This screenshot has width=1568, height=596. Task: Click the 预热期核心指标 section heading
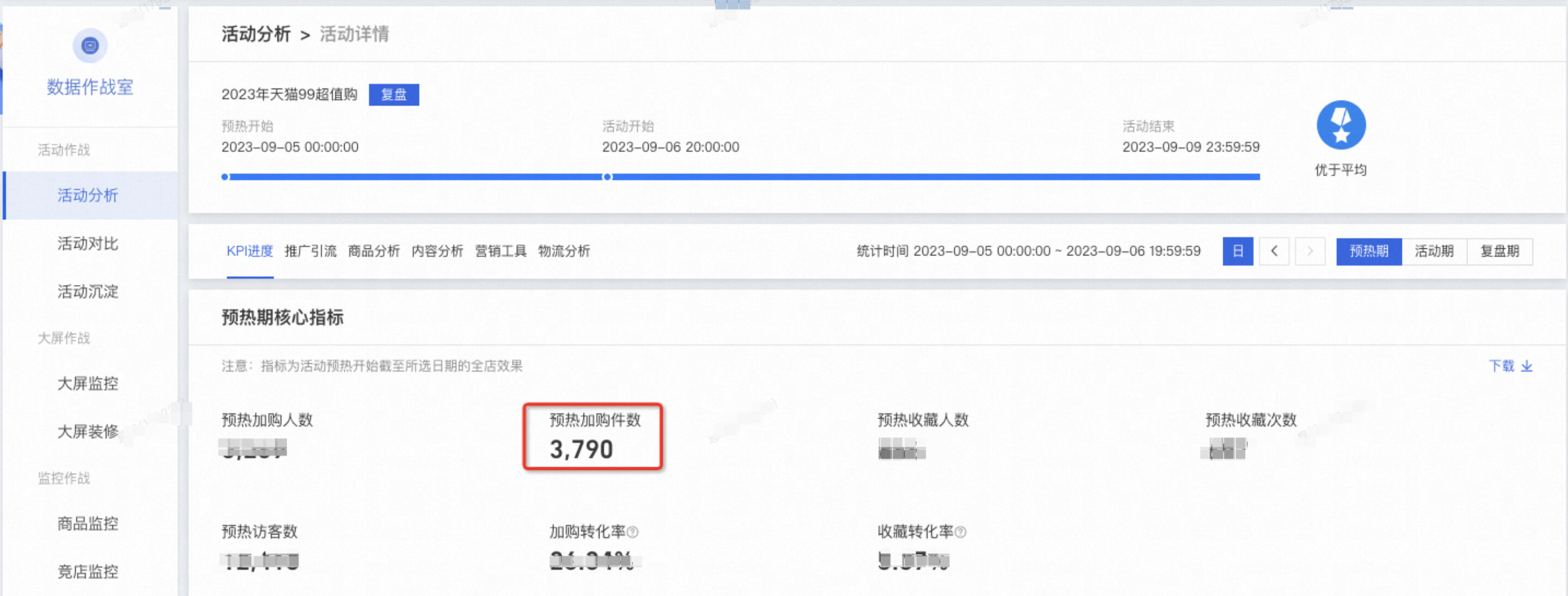283,318
